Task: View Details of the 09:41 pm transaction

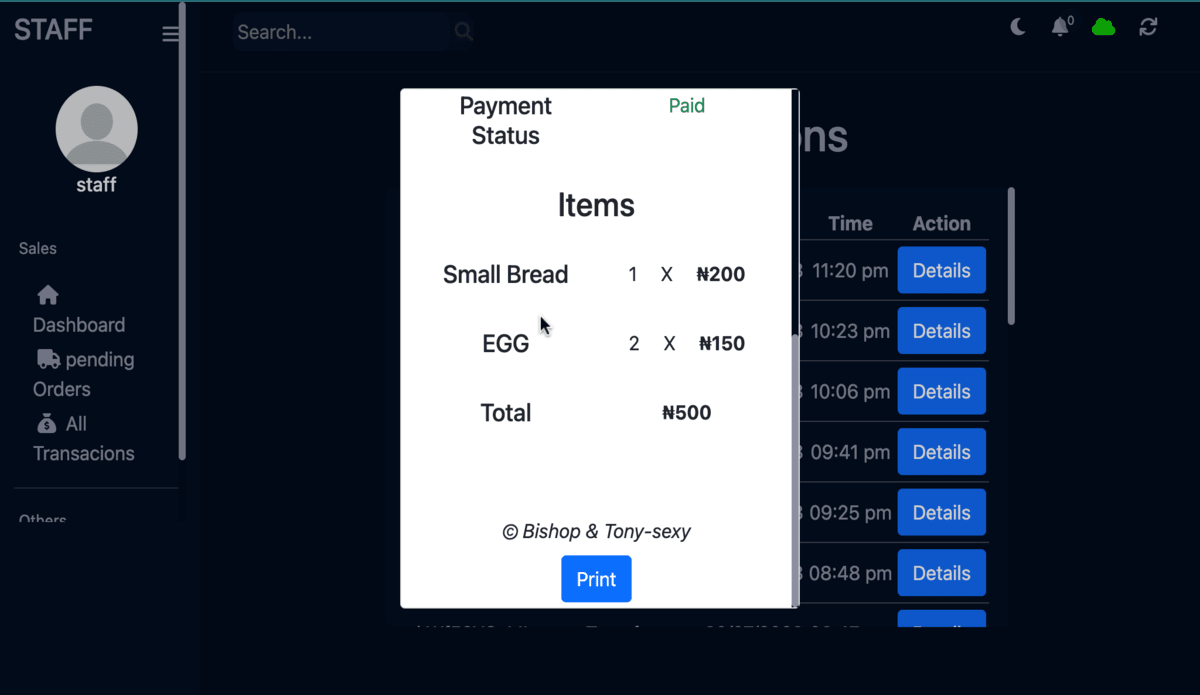Action: click(941, 452)
